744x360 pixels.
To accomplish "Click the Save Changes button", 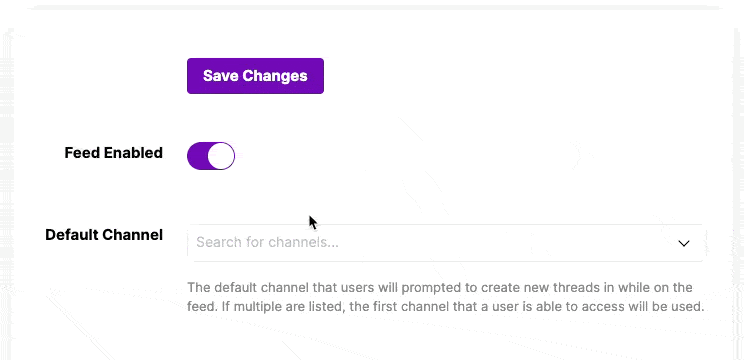I will pos(255,76).
